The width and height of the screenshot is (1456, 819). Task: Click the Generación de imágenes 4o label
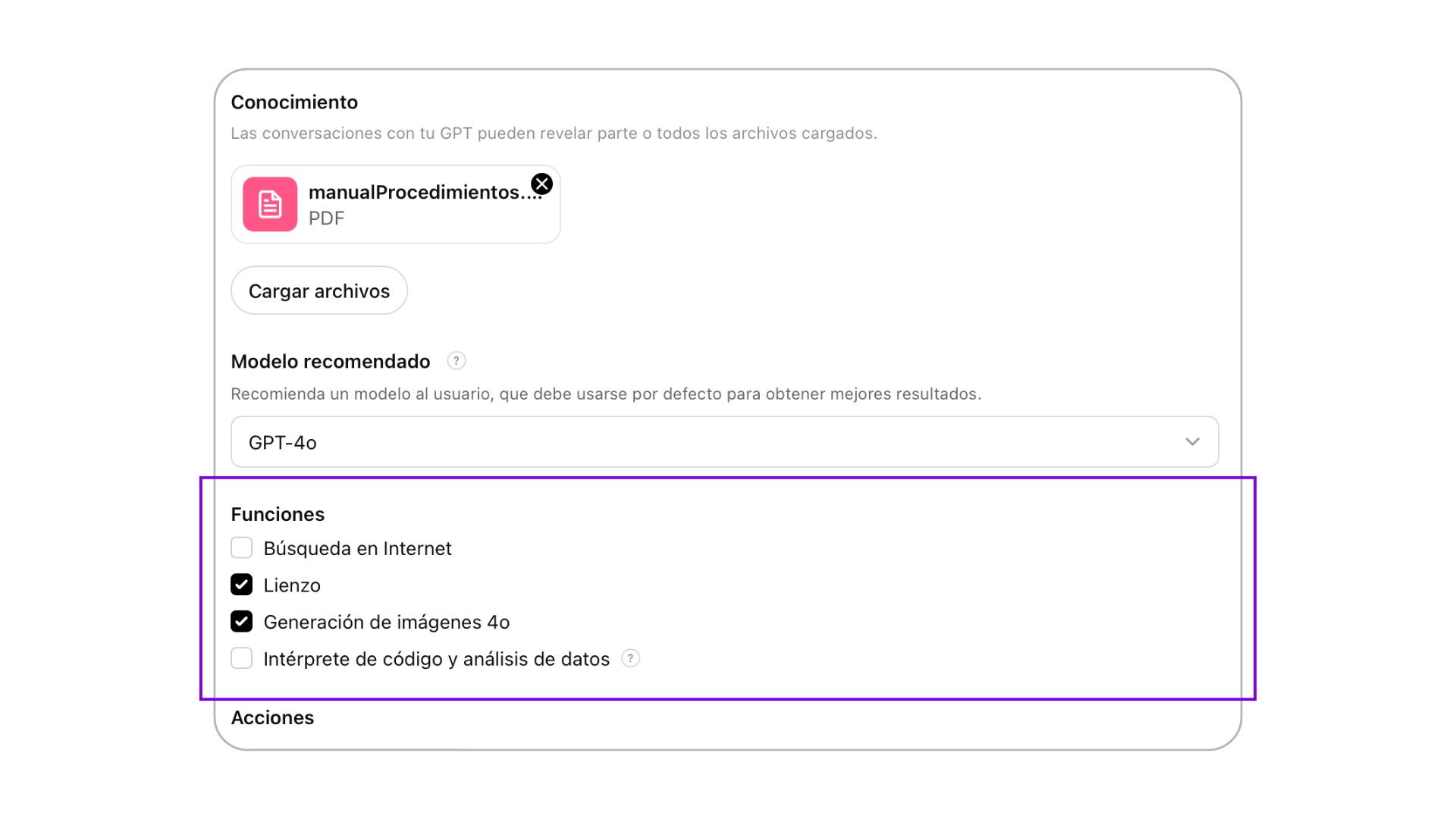point(387,622)
